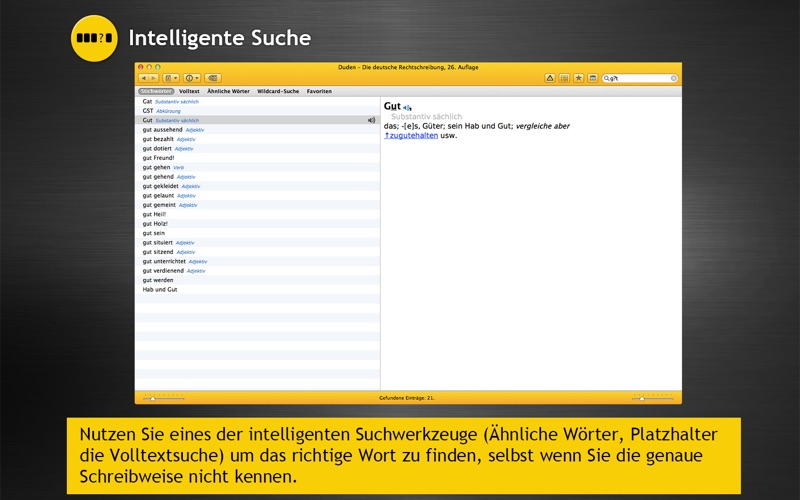Select the 'gut gehend' entry
Image resolution: width=800 pixels, height=500 pixels.
click(x=258, y=177)
